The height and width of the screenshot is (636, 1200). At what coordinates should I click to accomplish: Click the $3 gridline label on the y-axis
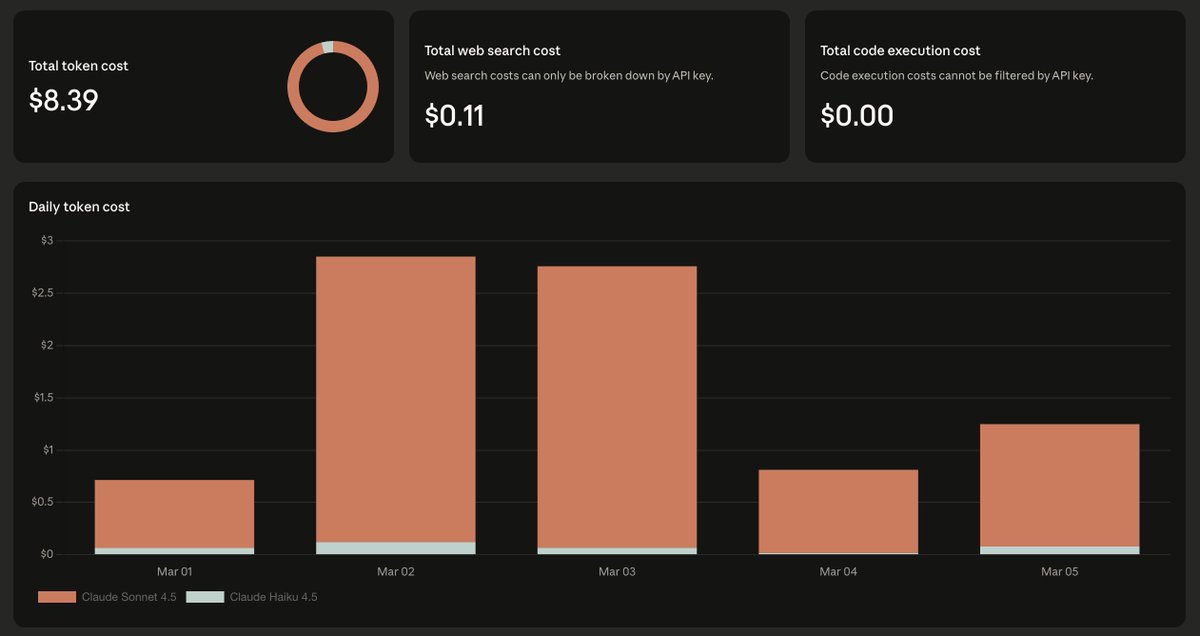[x=47, y=239]
